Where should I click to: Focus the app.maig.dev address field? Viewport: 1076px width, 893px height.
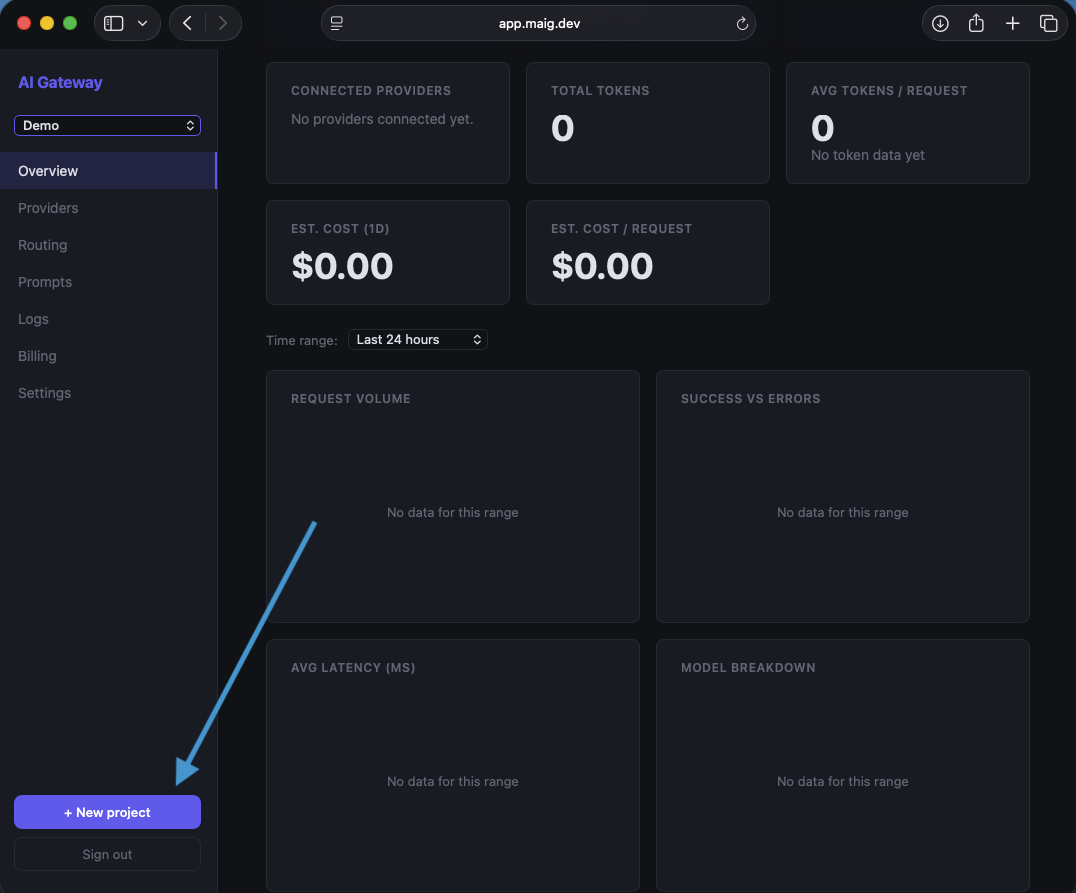[539, 23]
